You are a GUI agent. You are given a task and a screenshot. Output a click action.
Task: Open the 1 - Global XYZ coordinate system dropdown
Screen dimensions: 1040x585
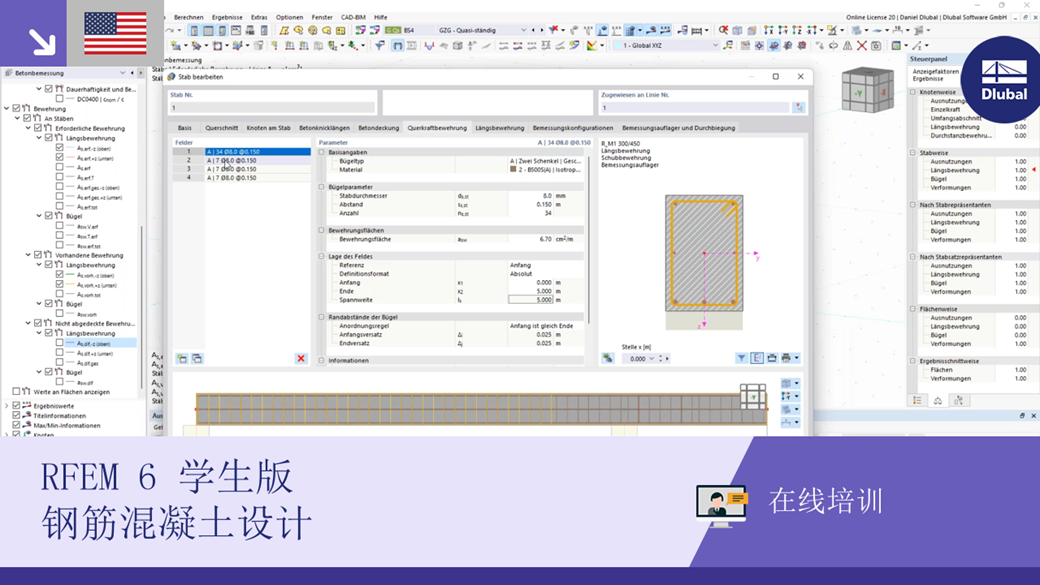pos(715,45)
